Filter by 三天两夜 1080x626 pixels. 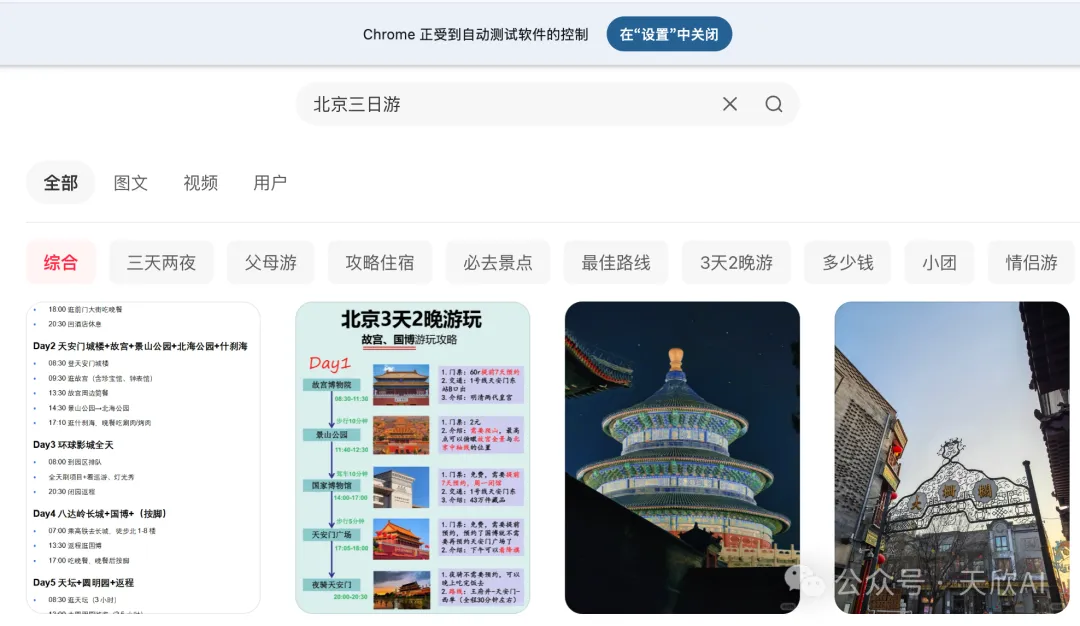[161, 262]
